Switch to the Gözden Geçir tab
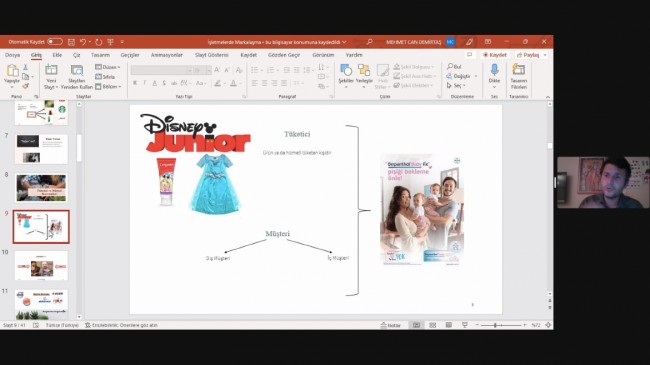650x365 pixels. [x=284, y=55]
